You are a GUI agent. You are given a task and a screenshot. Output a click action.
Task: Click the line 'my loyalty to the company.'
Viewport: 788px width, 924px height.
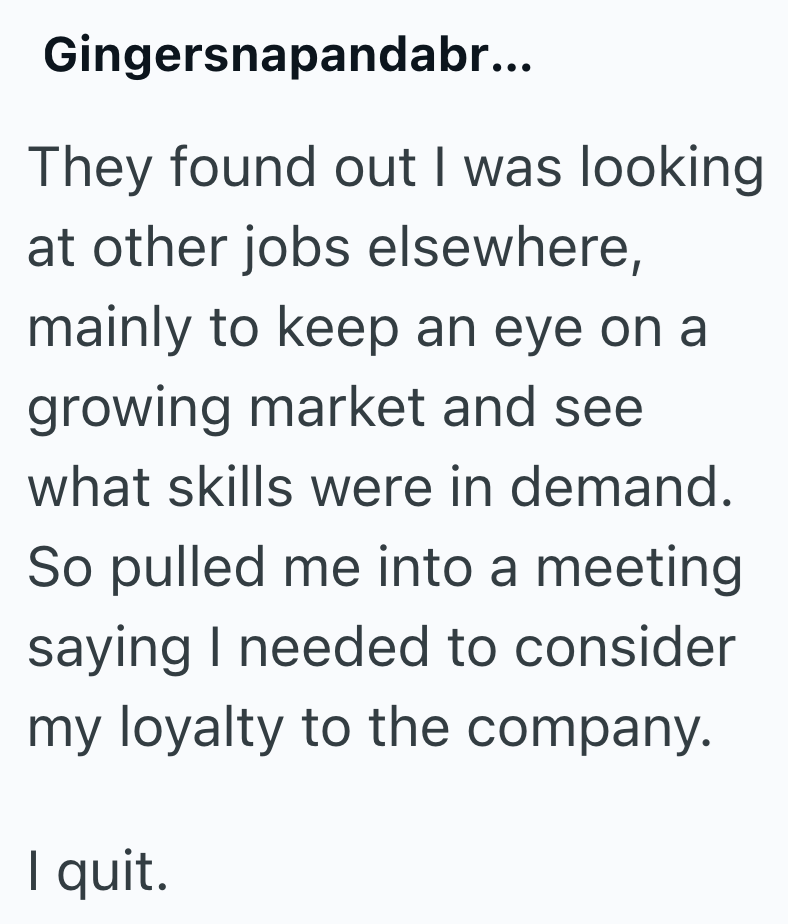pyautogui.click(x=370, y=728)
